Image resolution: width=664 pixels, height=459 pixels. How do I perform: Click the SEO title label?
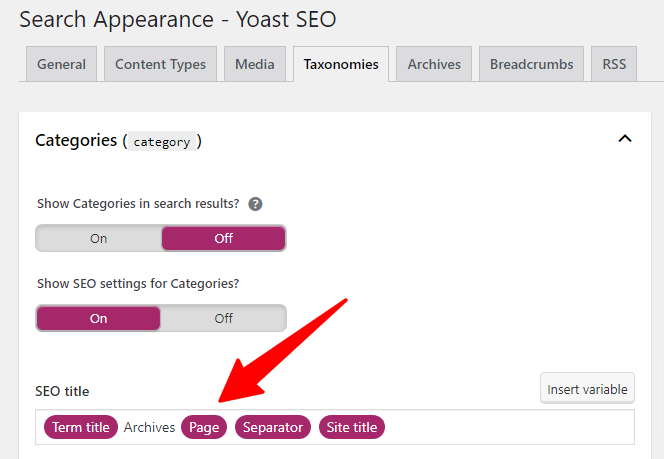click(62, 391)
